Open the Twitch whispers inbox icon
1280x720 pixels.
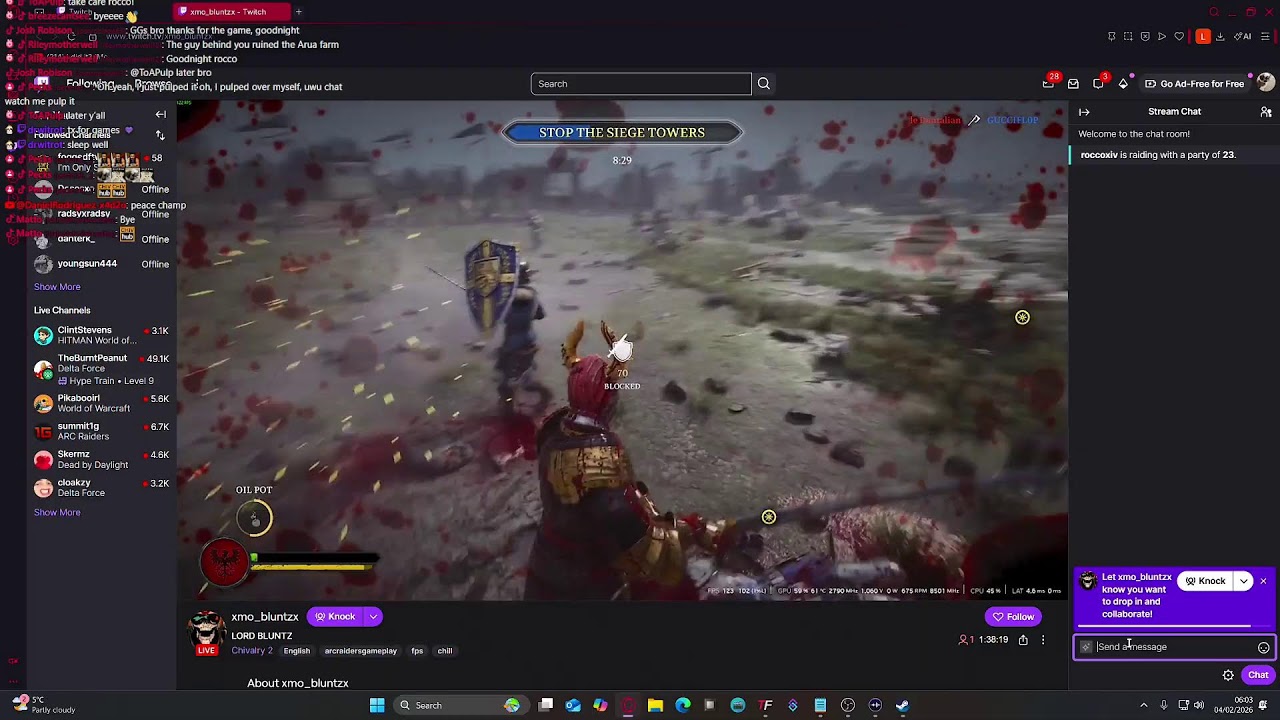[x=1073, y=84]
